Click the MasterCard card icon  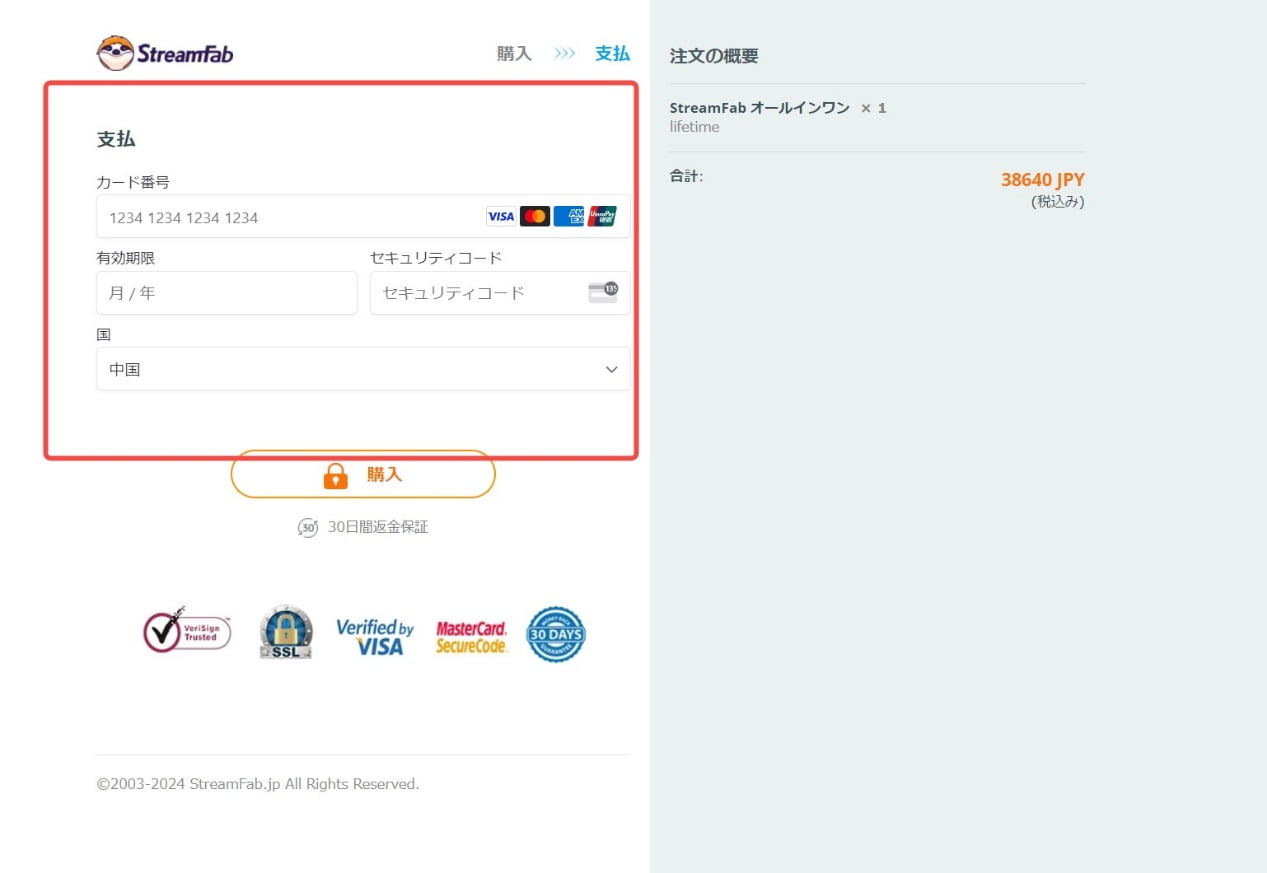(535, 216)
